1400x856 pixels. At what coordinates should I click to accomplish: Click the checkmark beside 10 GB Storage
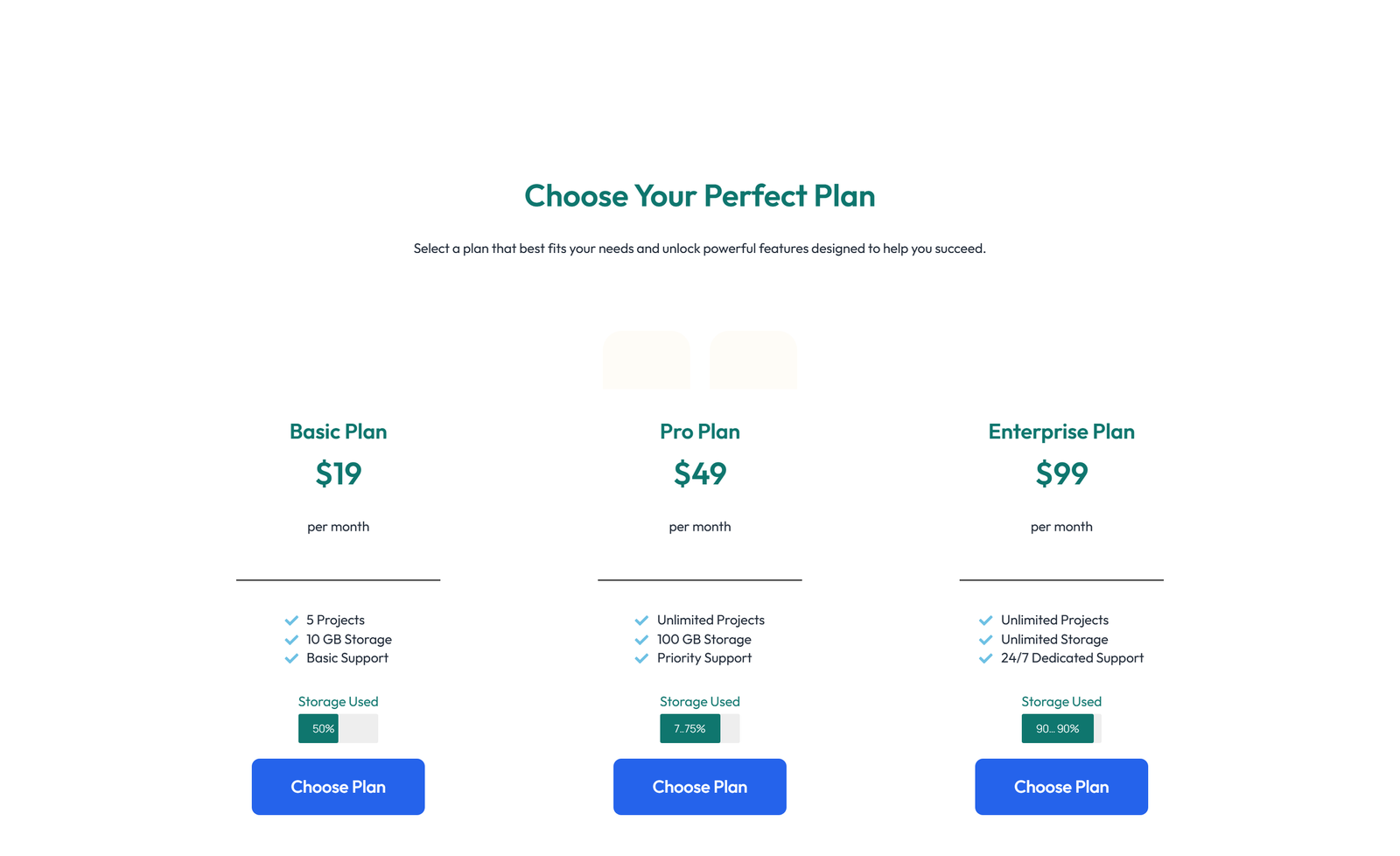291,639
